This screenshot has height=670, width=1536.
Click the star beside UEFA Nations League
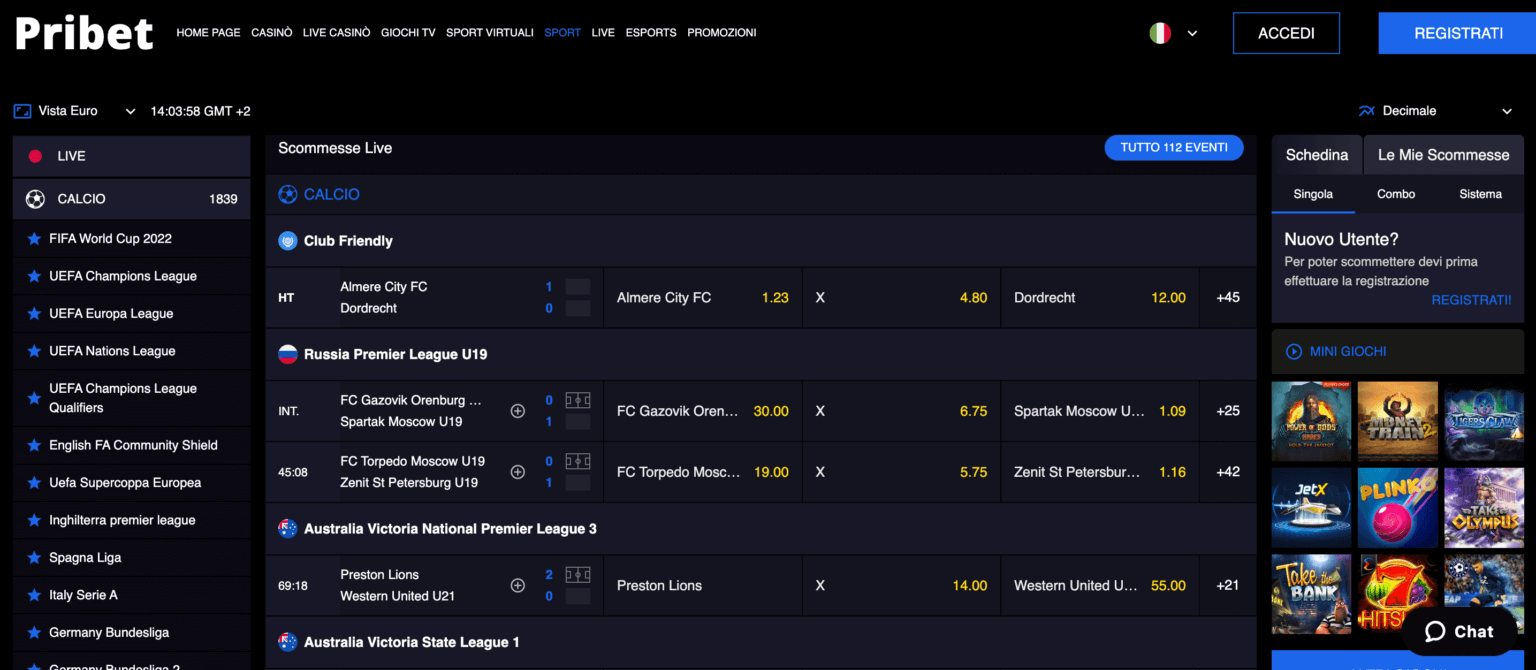click(x=34, y=351)
